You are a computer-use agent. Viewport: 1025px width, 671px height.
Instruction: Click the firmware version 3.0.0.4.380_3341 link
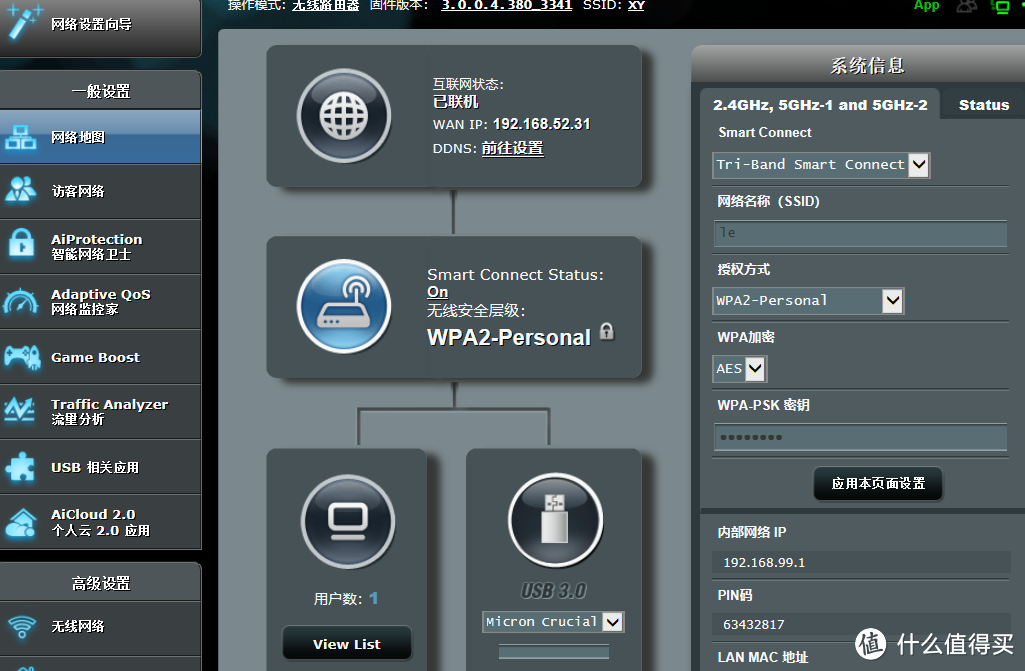pyautogui.click(x=507, y=5)
